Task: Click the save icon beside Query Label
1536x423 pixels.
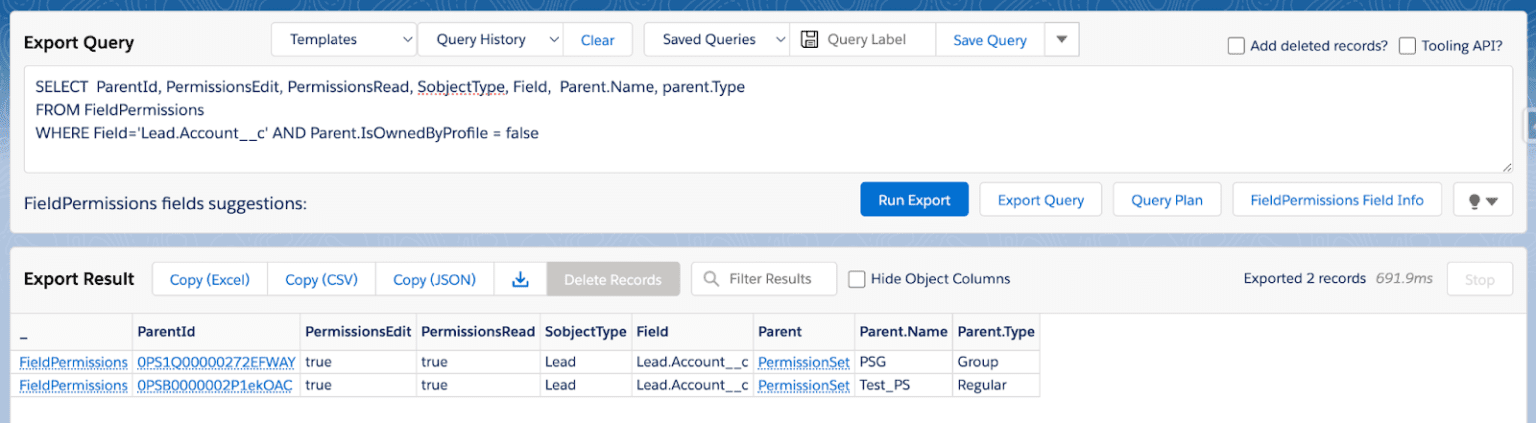Action: coord(810,40)
